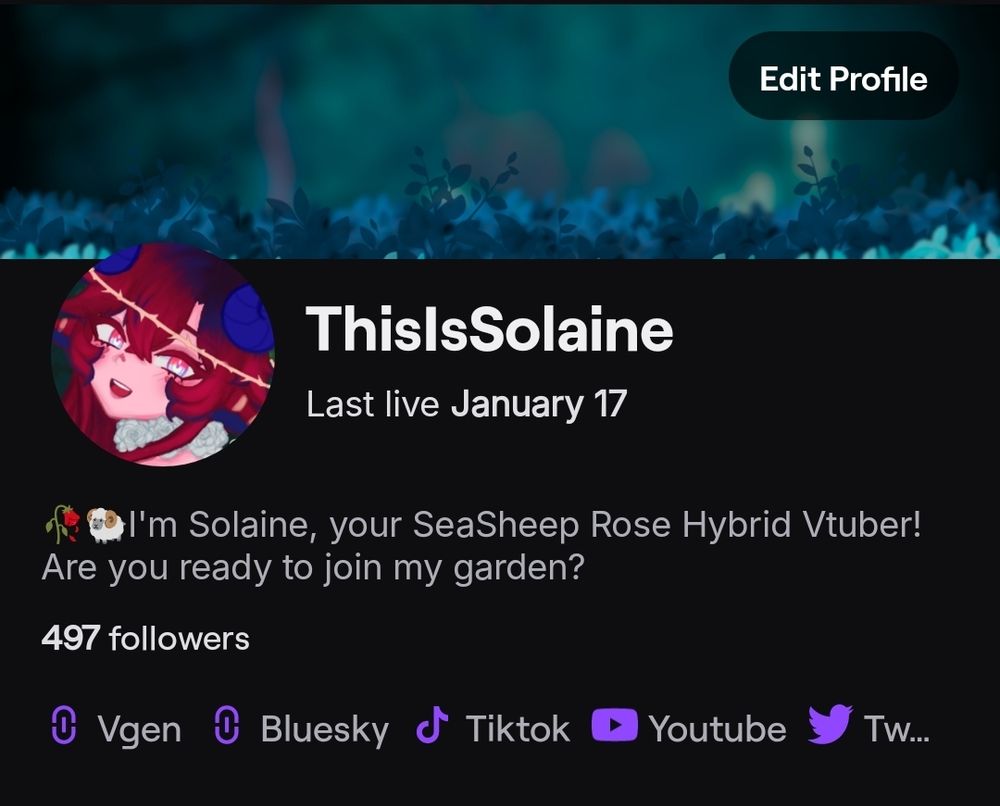This screenshot has width=1000, height=806.
Task: Click the wilted rose emoji in bio
Action: coord(62,525)
